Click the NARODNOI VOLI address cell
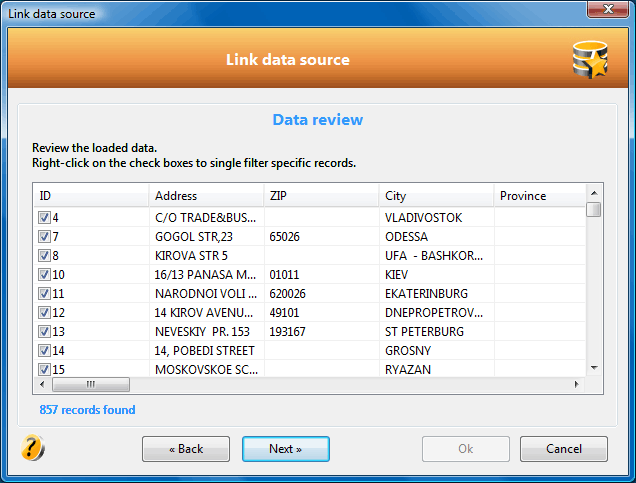 point(206,294)
